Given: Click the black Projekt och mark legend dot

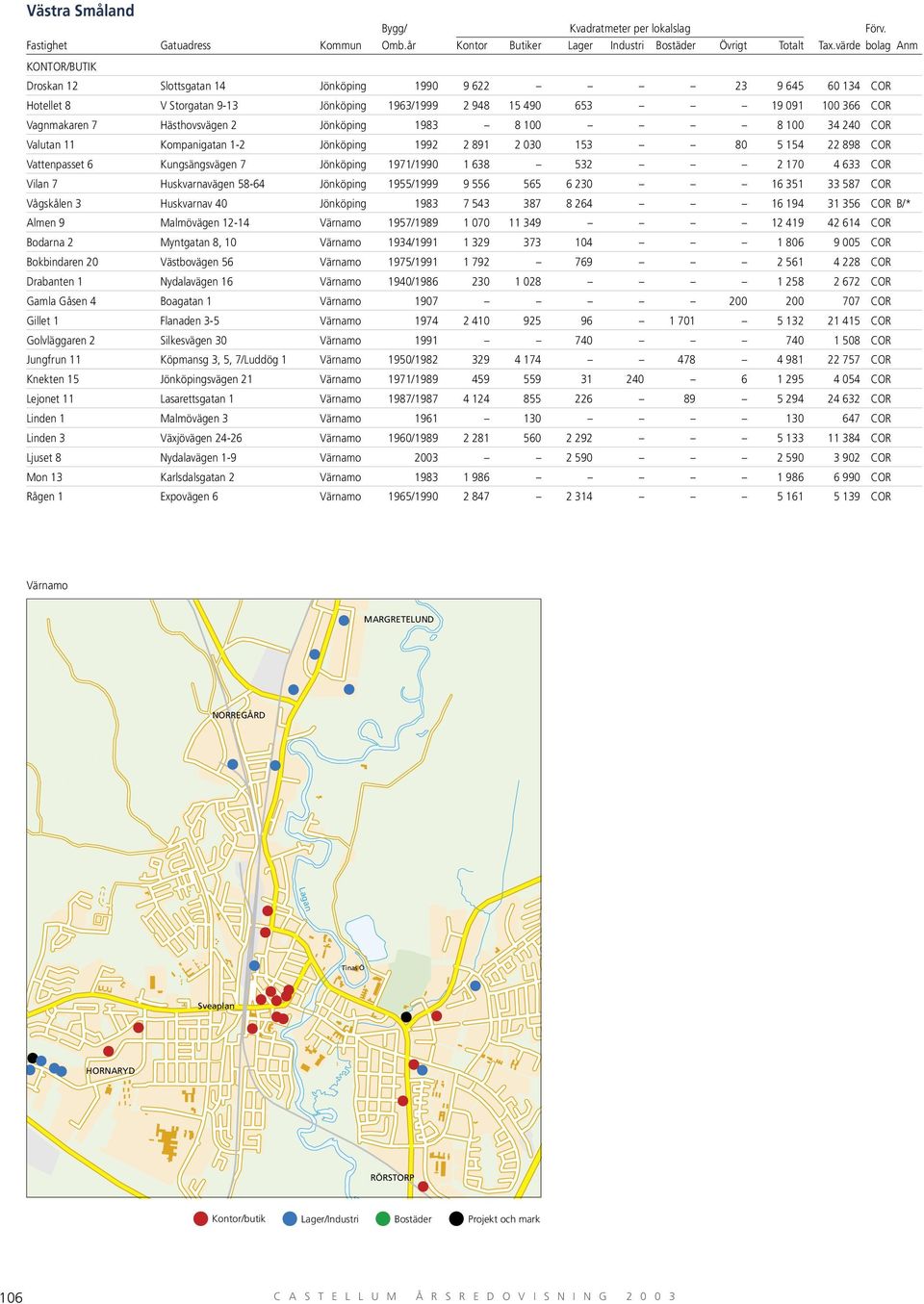Looking at the screenshot, I should pos(456,1218).
